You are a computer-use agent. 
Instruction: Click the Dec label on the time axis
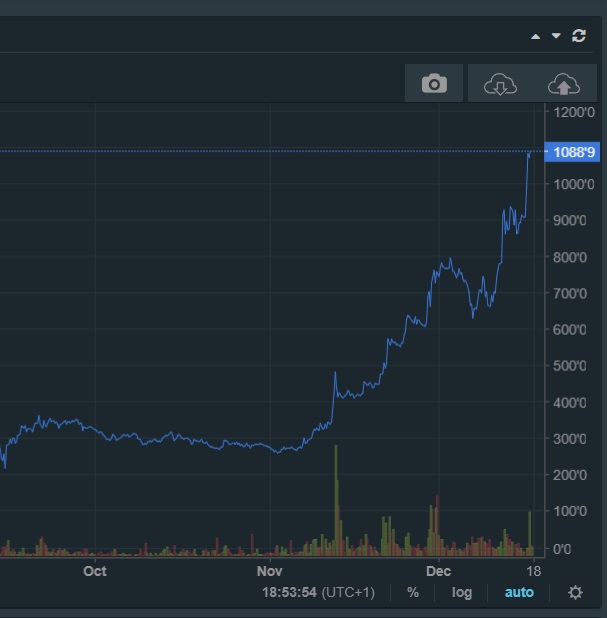click(x=438, y=571)
